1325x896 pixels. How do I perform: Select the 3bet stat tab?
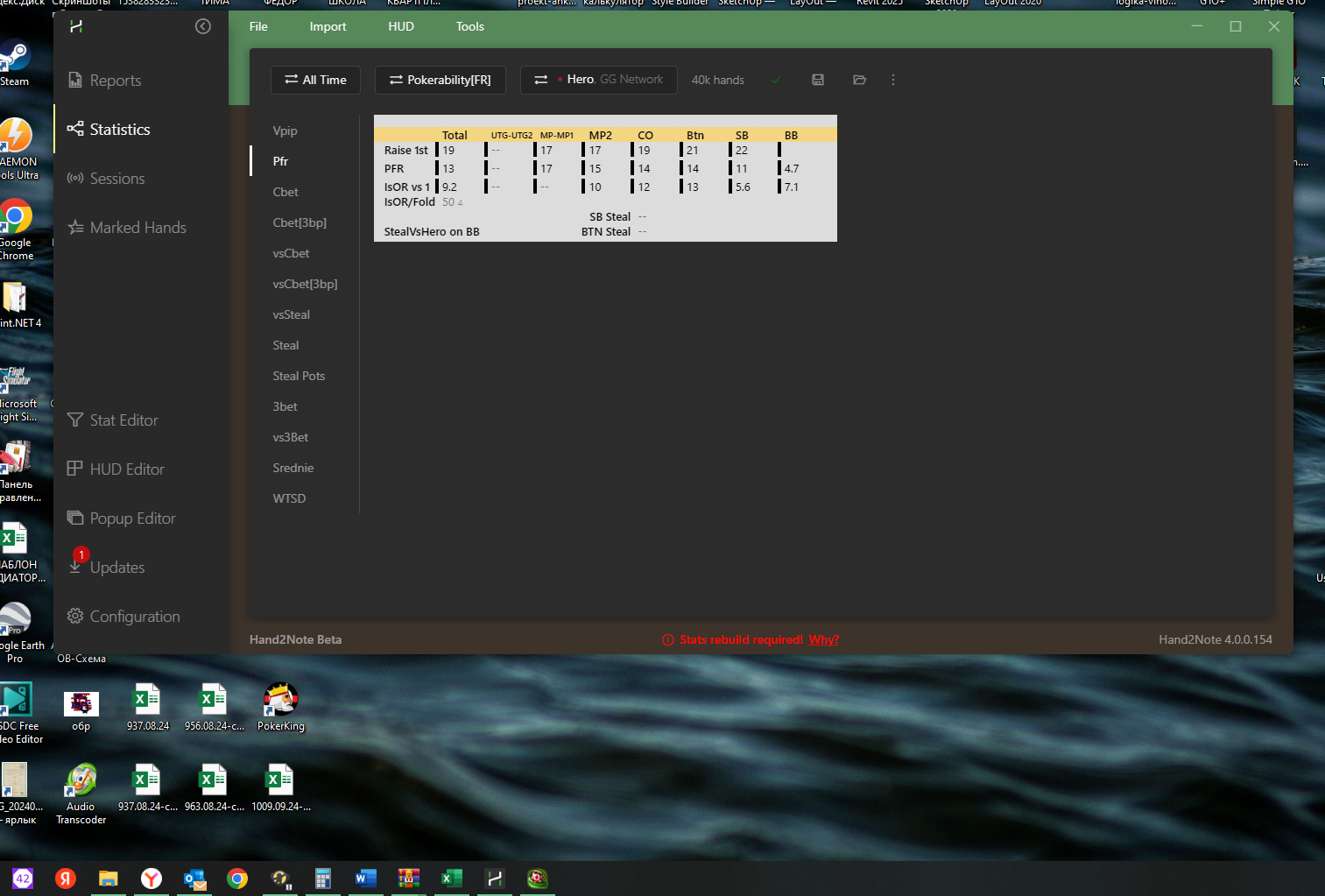285,406
